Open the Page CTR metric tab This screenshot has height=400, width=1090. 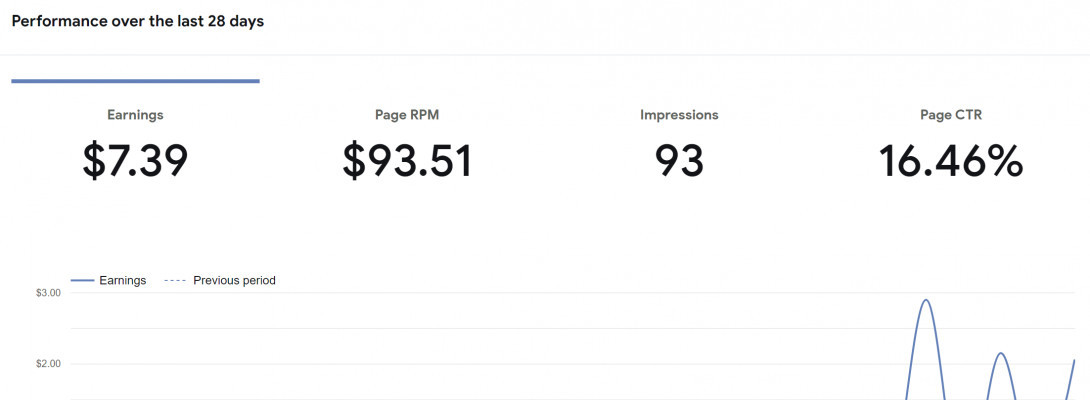(951, 115)
